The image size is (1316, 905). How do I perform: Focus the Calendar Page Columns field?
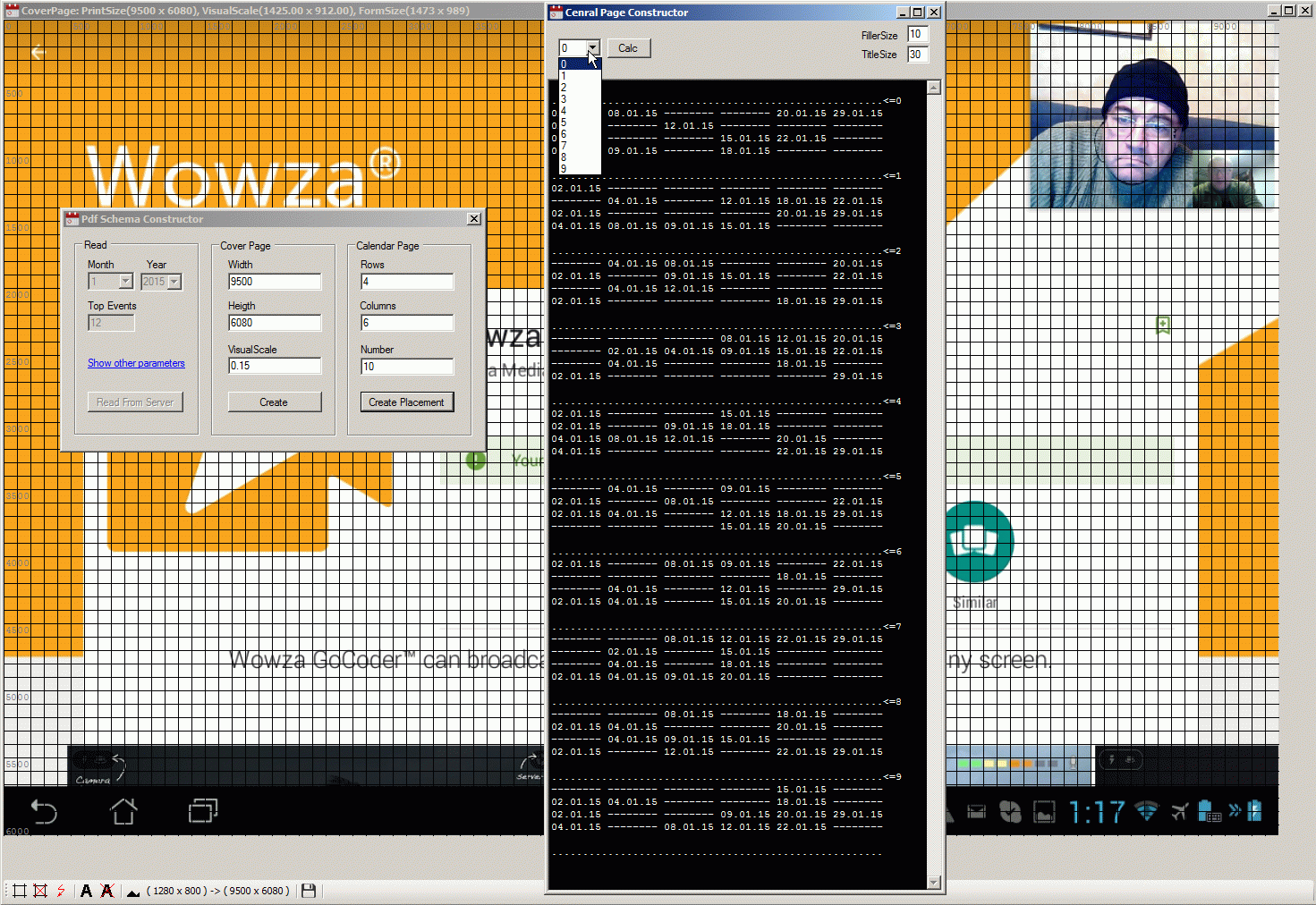point(407,323)
